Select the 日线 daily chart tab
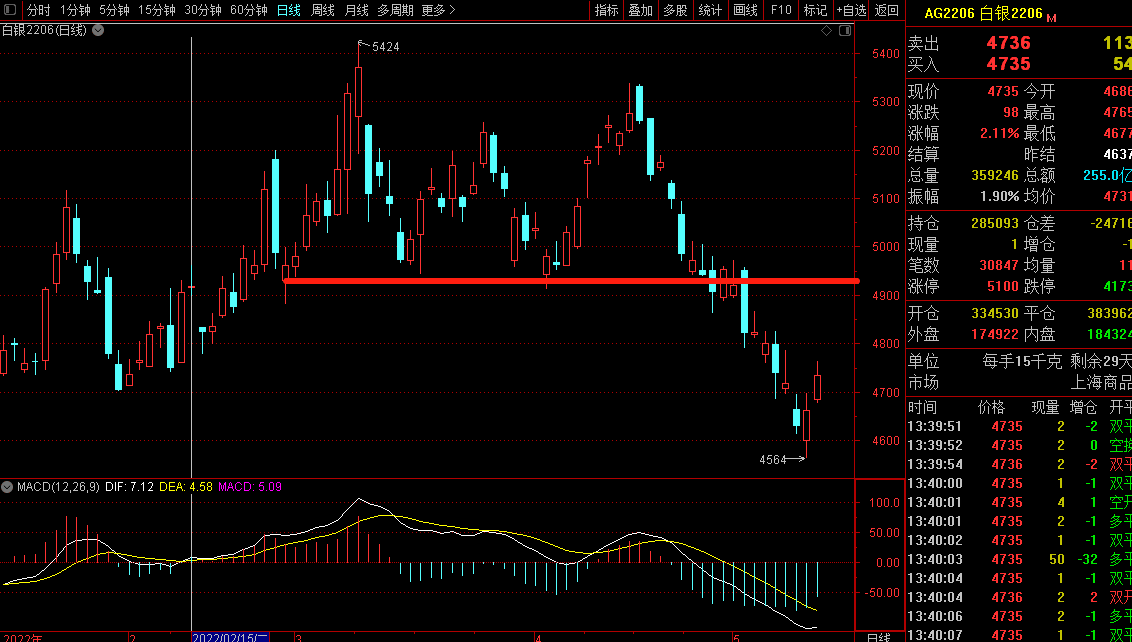The height and width of the screenshot is (642, 1132). point(289,10)
